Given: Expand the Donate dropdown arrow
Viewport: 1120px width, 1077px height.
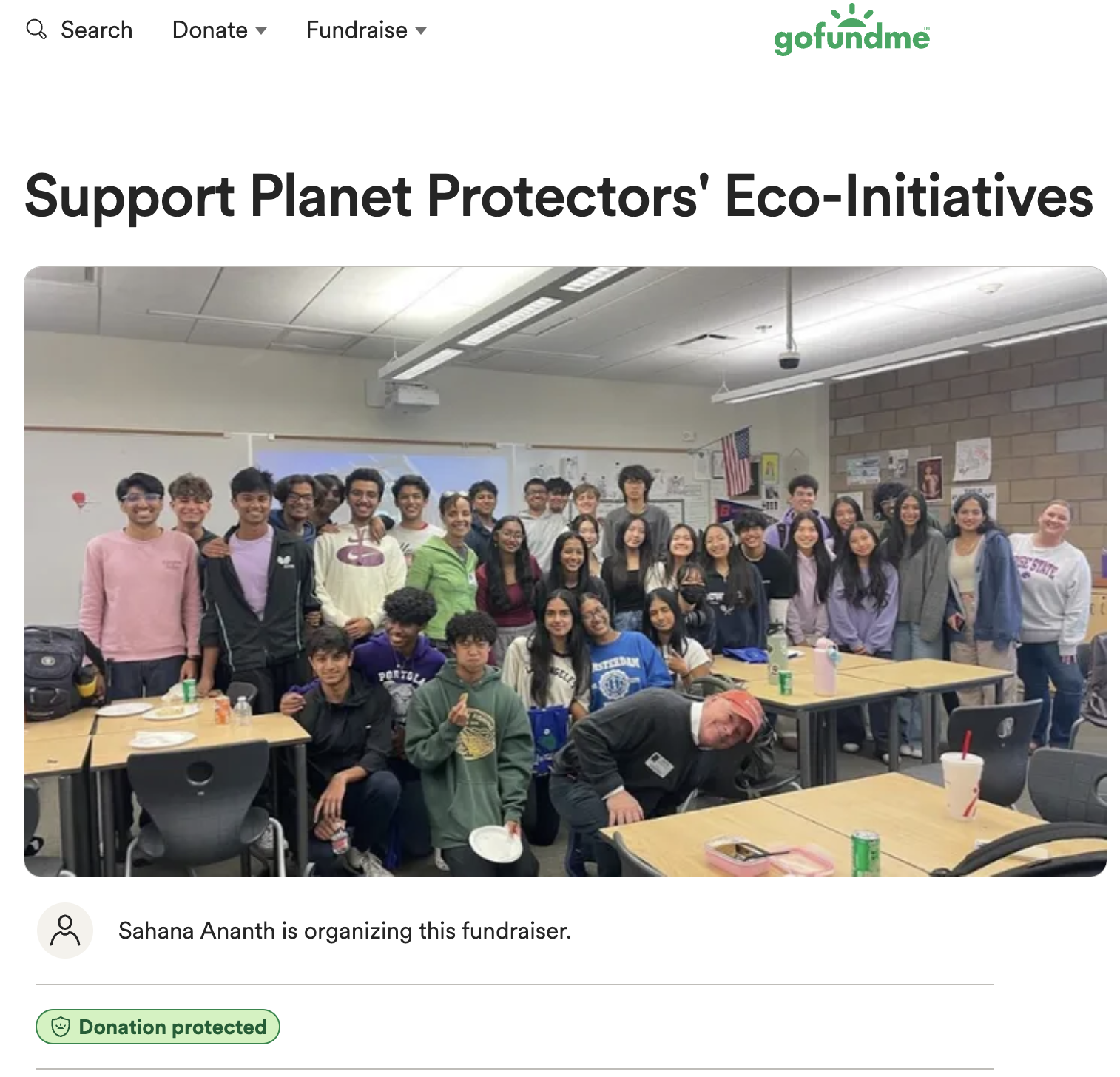Looking at the screenshot, I should [x=260, y=31].
